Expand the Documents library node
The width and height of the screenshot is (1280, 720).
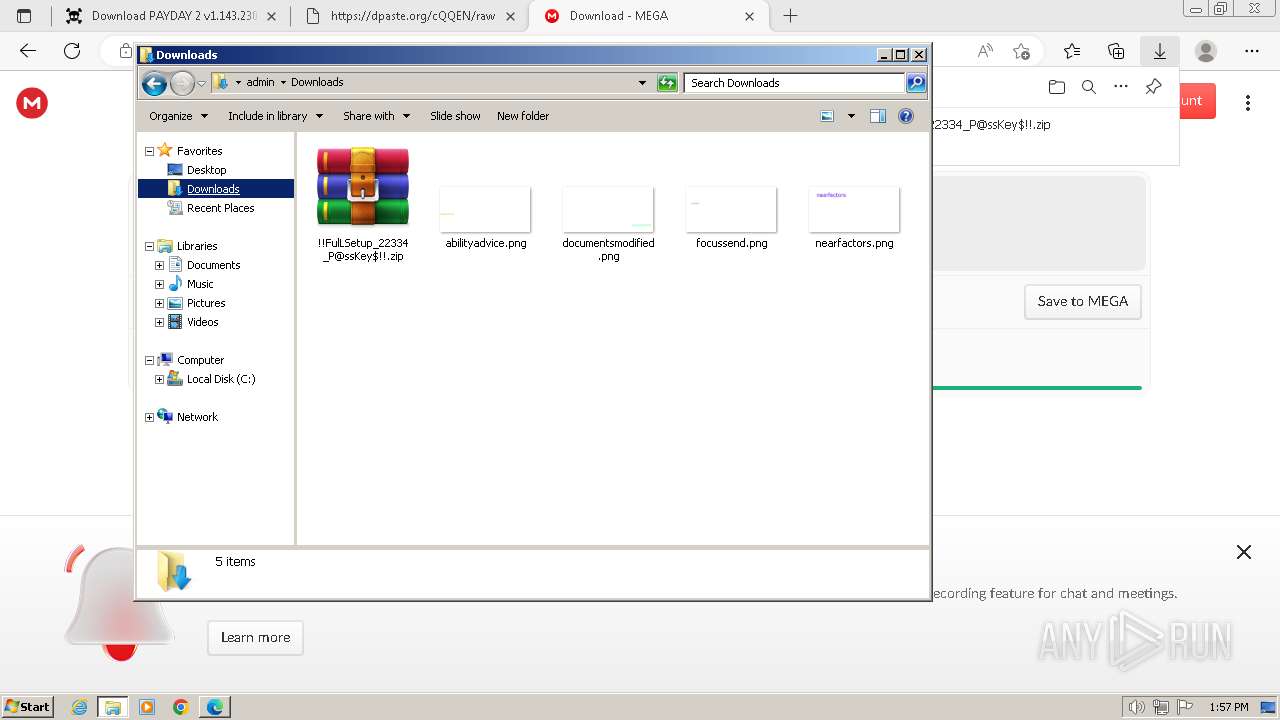[x=159, y=265]
